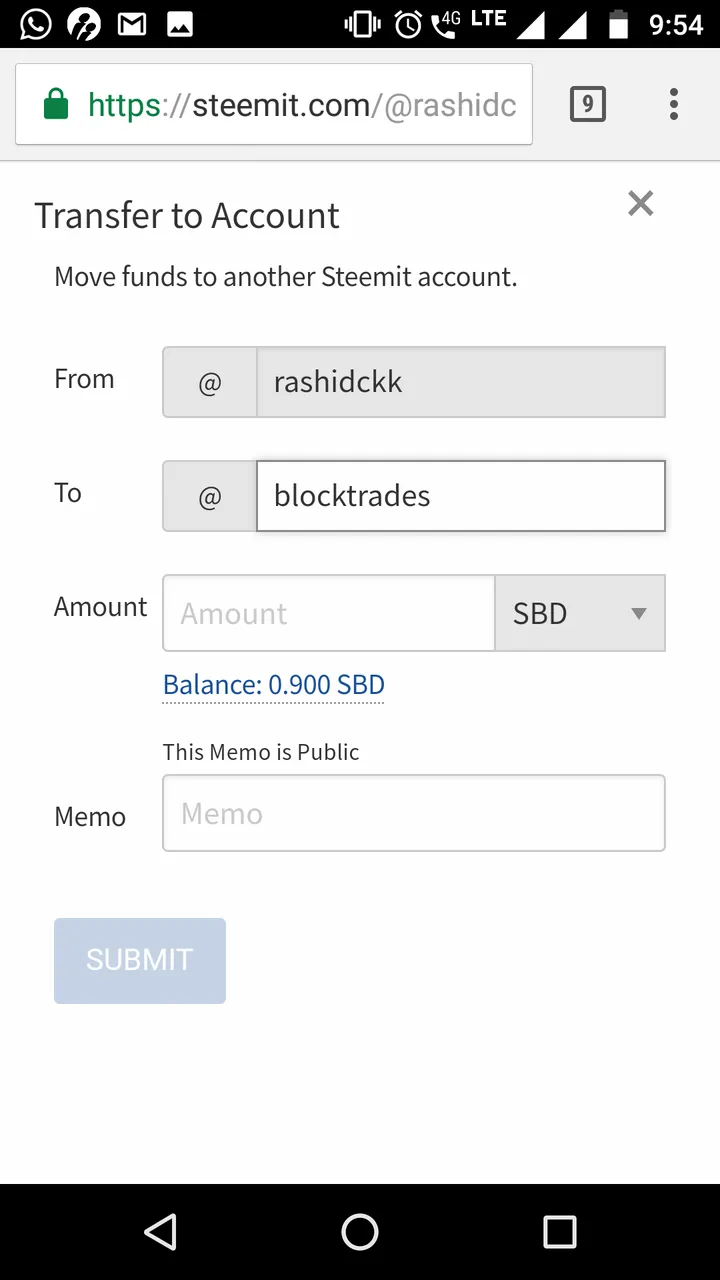Tap the Android recent apps square button
Viewport: 720px width, 1280px height.
560,1232
